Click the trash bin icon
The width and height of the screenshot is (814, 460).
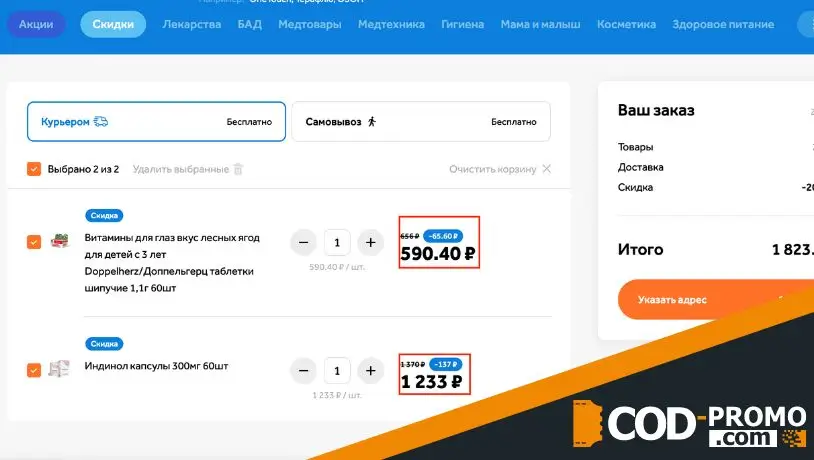point(238,169)
